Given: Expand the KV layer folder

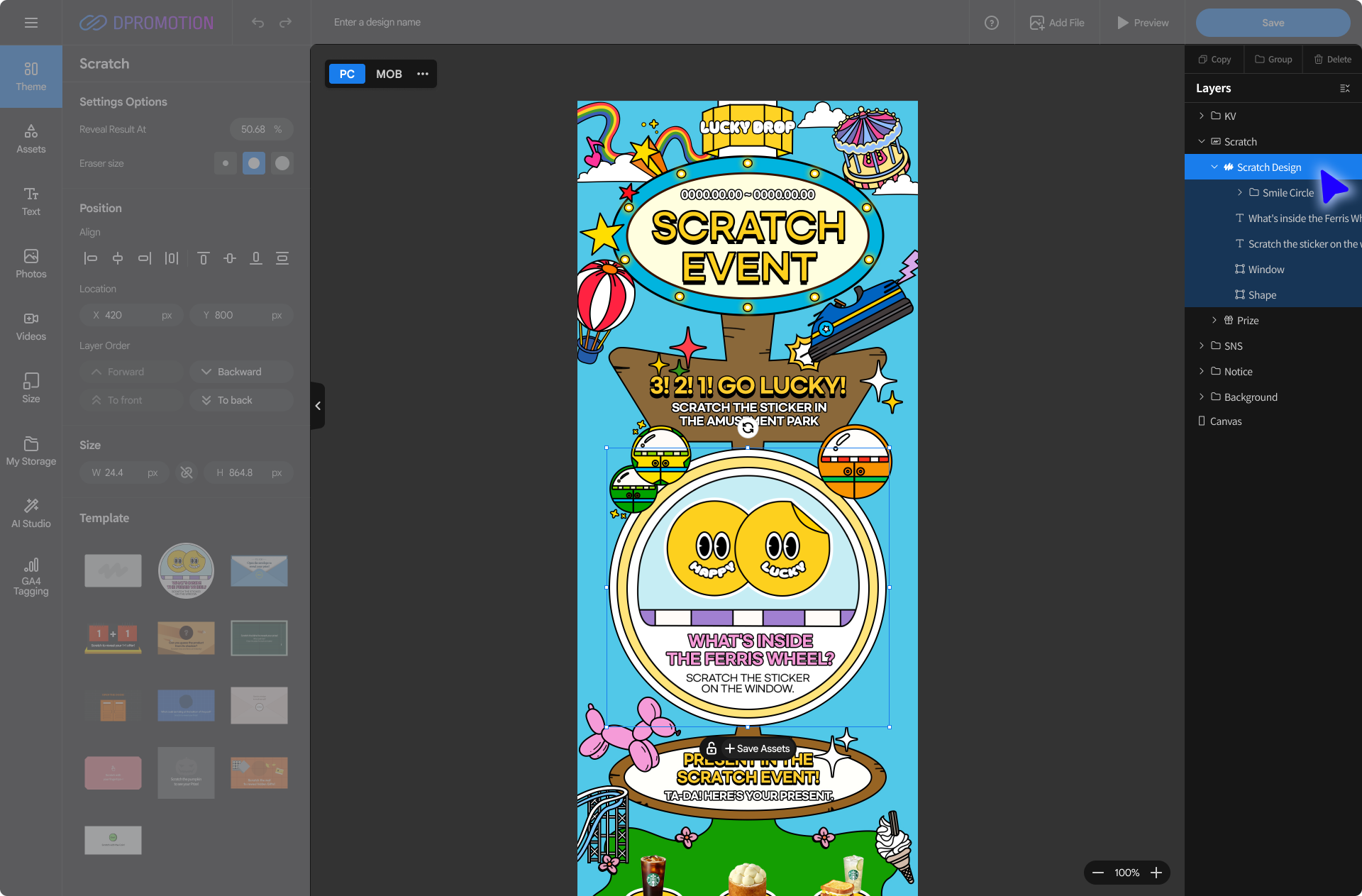Looking at the screenshot, I should [x=1201, y=116].
